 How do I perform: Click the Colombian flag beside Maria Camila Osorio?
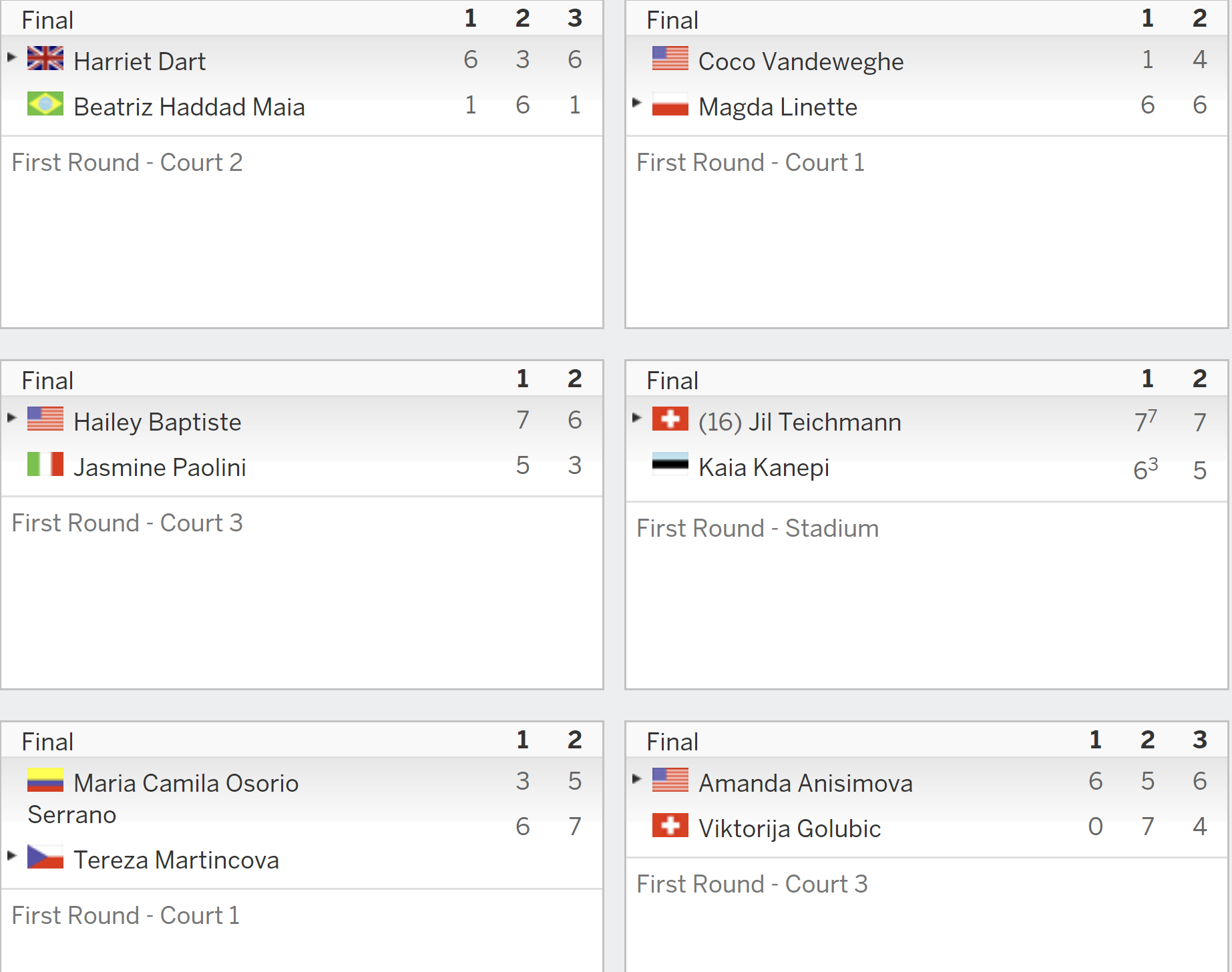(45, 780)
